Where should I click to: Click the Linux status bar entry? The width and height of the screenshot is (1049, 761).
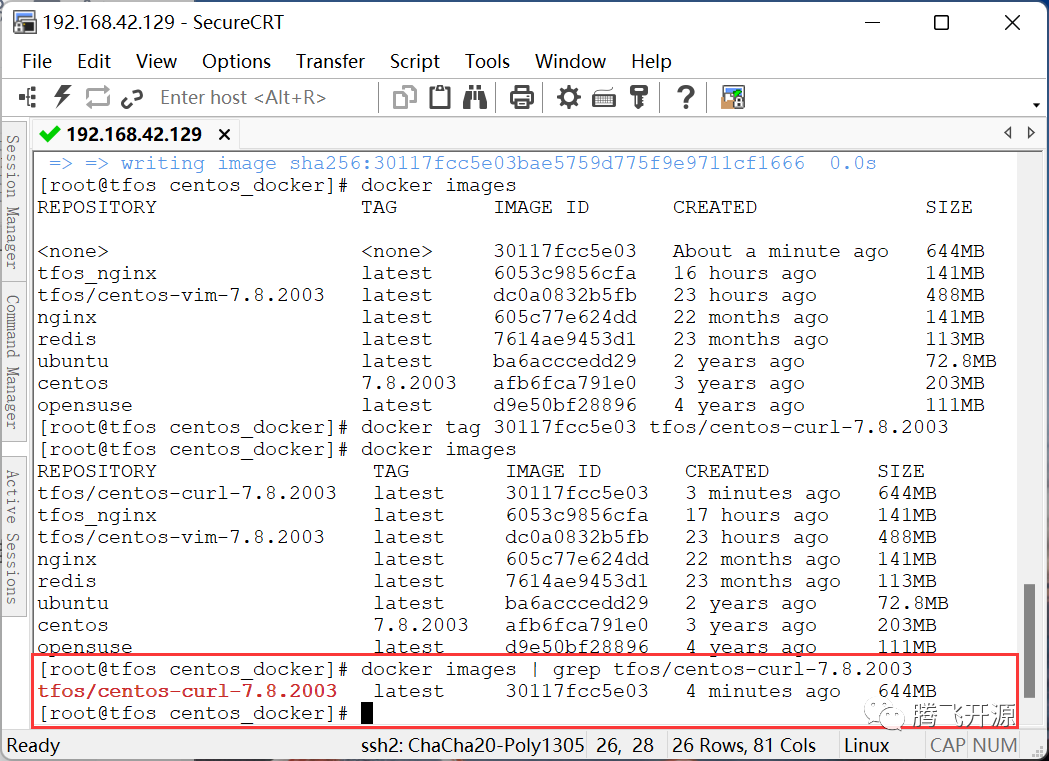click(866, 745)
